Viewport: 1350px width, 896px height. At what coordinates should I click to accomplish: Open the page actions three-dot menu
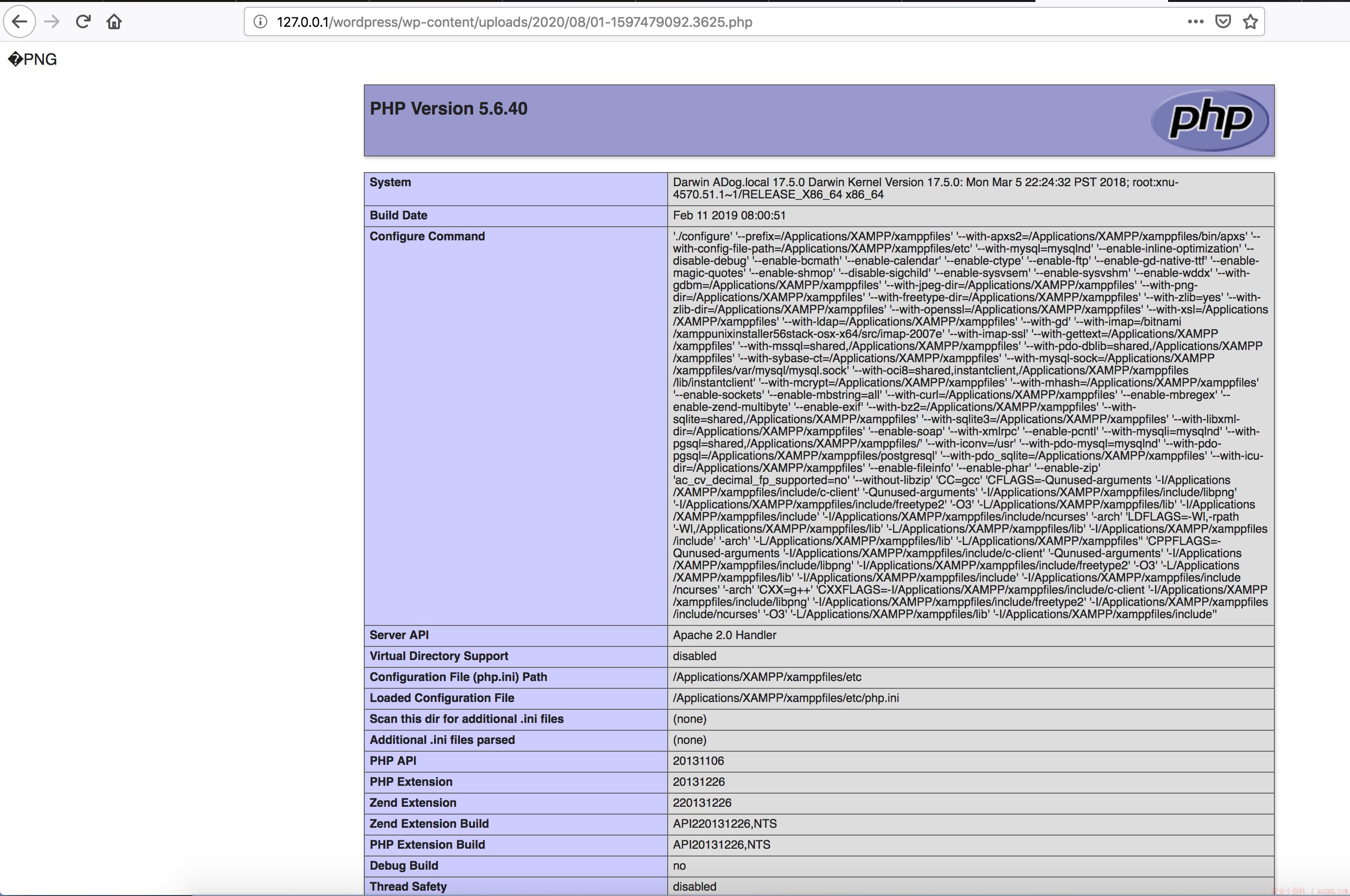(1195, 22)
